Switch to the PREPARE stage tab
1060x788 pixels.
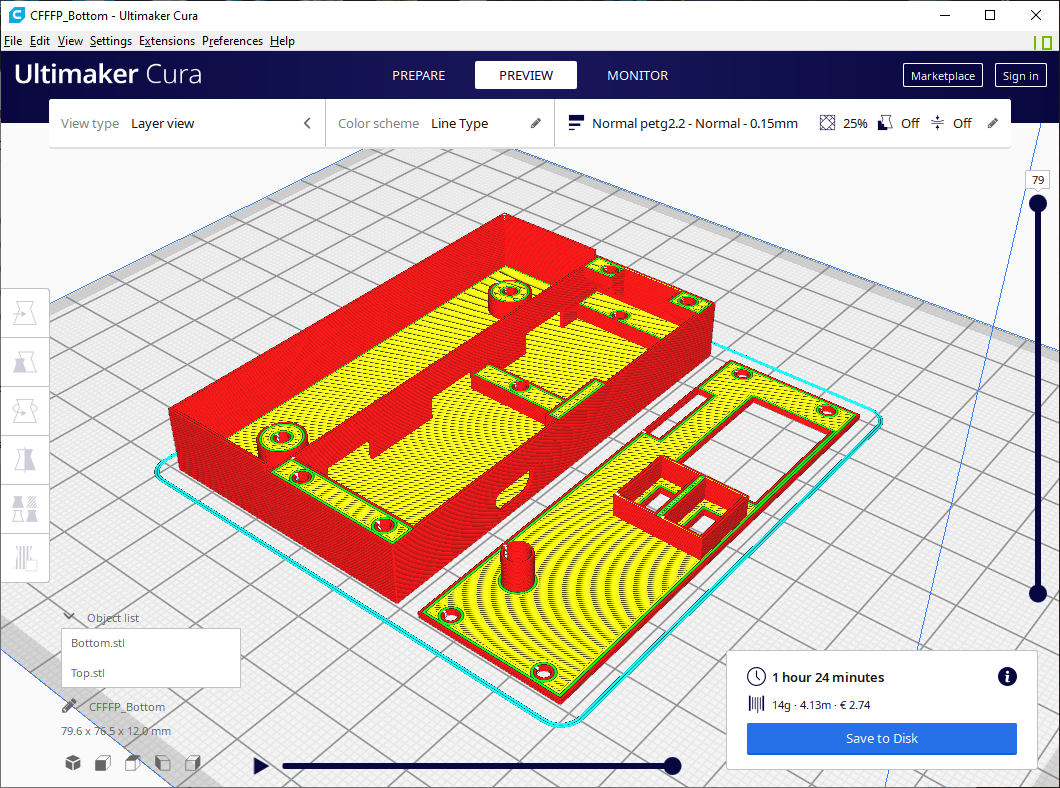(x=418, y=75)
